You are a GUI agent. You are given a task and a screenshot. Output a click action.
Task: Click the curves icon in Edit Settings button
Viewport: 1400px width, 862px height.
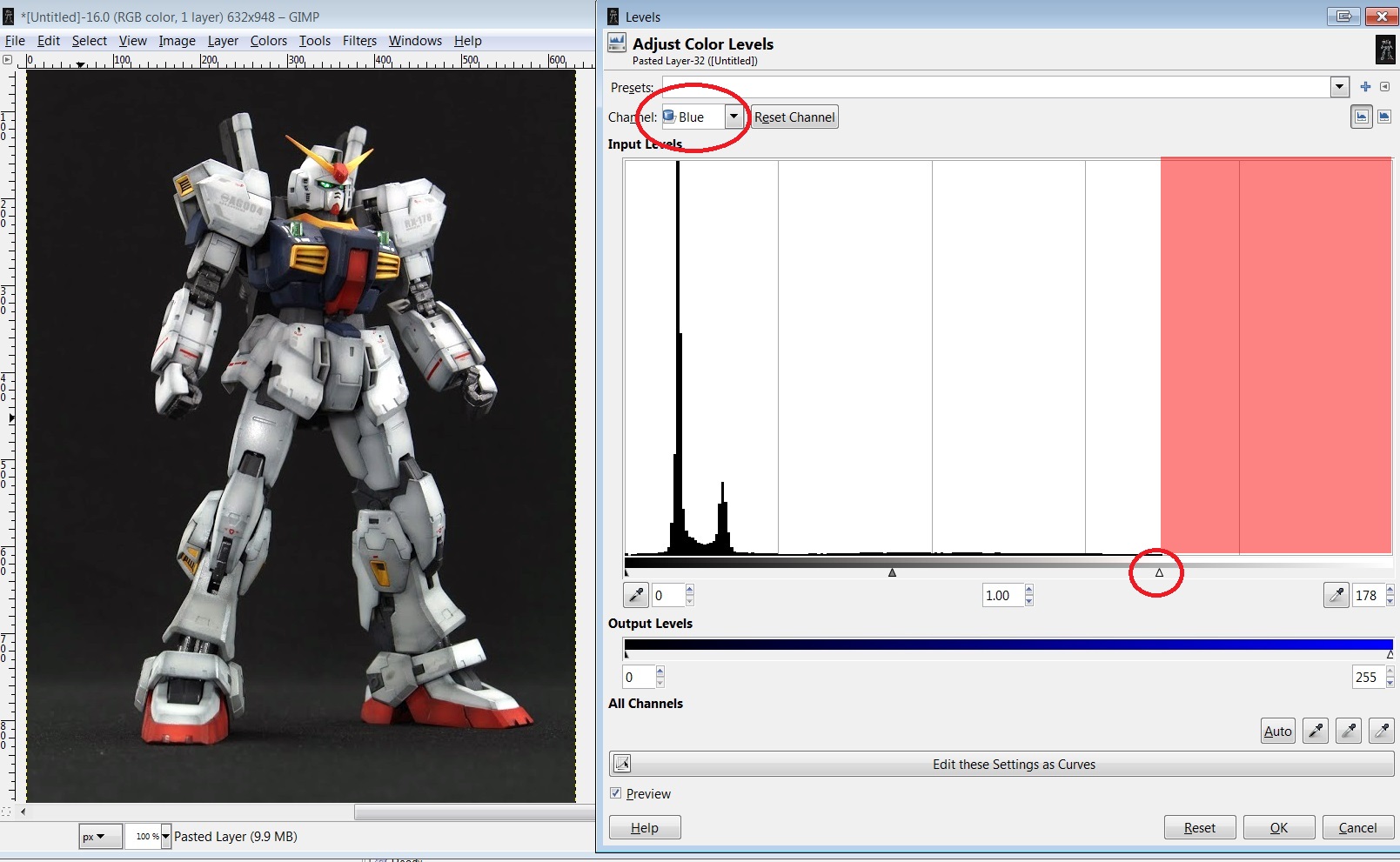(x=622, y=764)
